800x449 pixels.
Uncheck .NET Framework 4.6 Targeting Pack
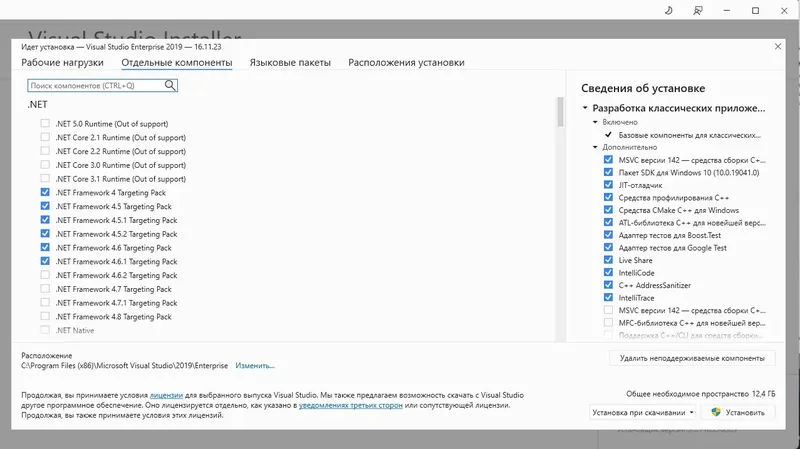click(x=45, y=247)
